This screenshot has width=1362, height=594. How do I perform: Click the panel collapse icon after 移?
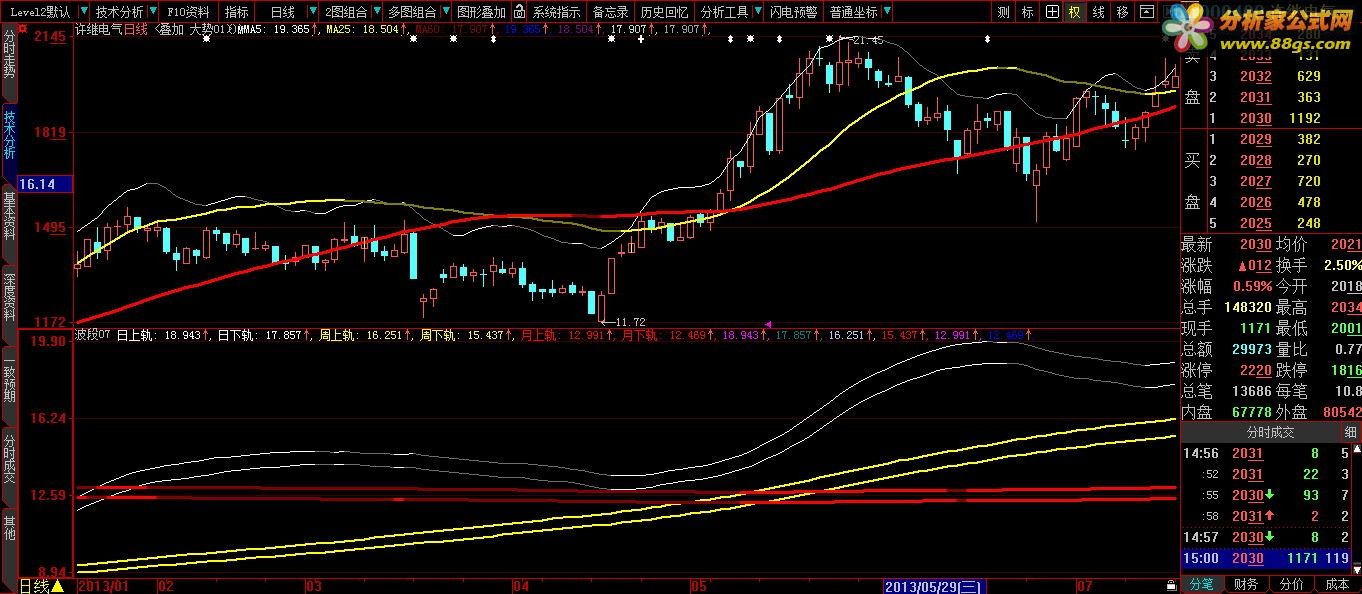coord(1145,12)
